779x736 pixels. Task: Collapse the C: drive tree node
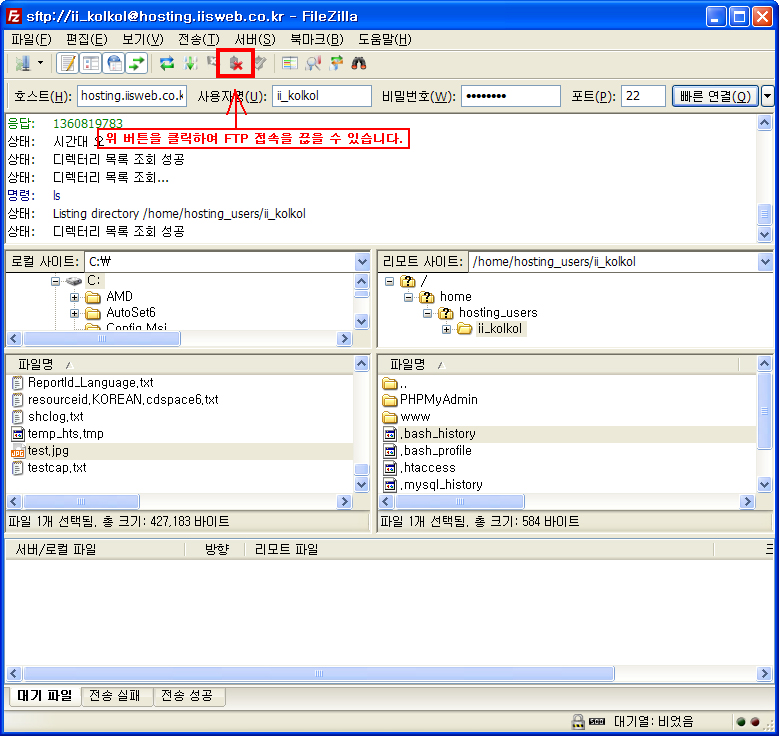coord(55,281)
